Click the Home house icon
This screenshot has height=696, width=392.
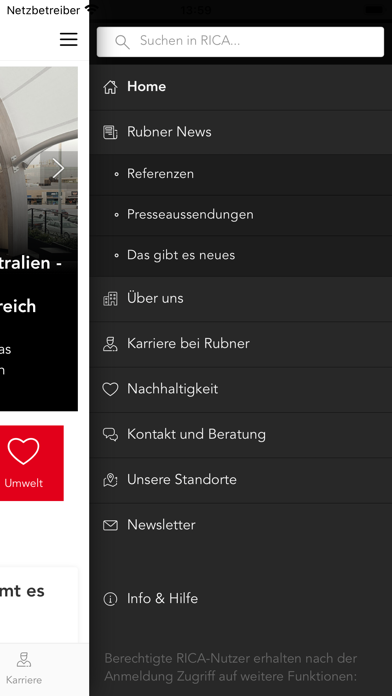[x=110, y=87]
